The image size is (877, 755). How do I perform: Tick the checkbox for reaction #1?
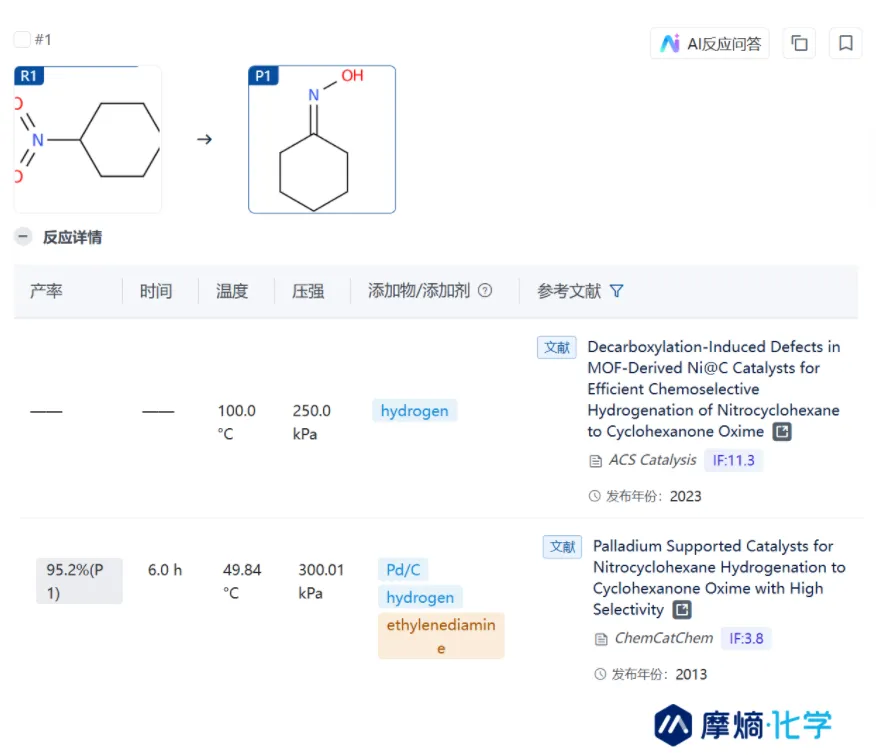[x=22, y=40]
